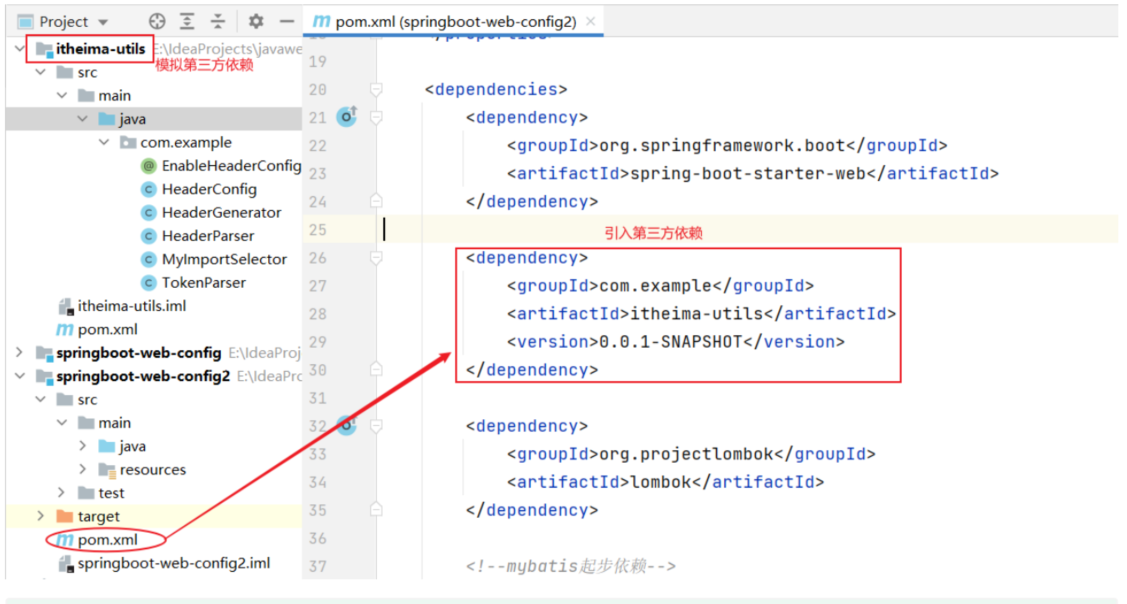Screen dimensions: 1127x604
Task: Open the Project view dropdown
Action: tap(103, 22)
